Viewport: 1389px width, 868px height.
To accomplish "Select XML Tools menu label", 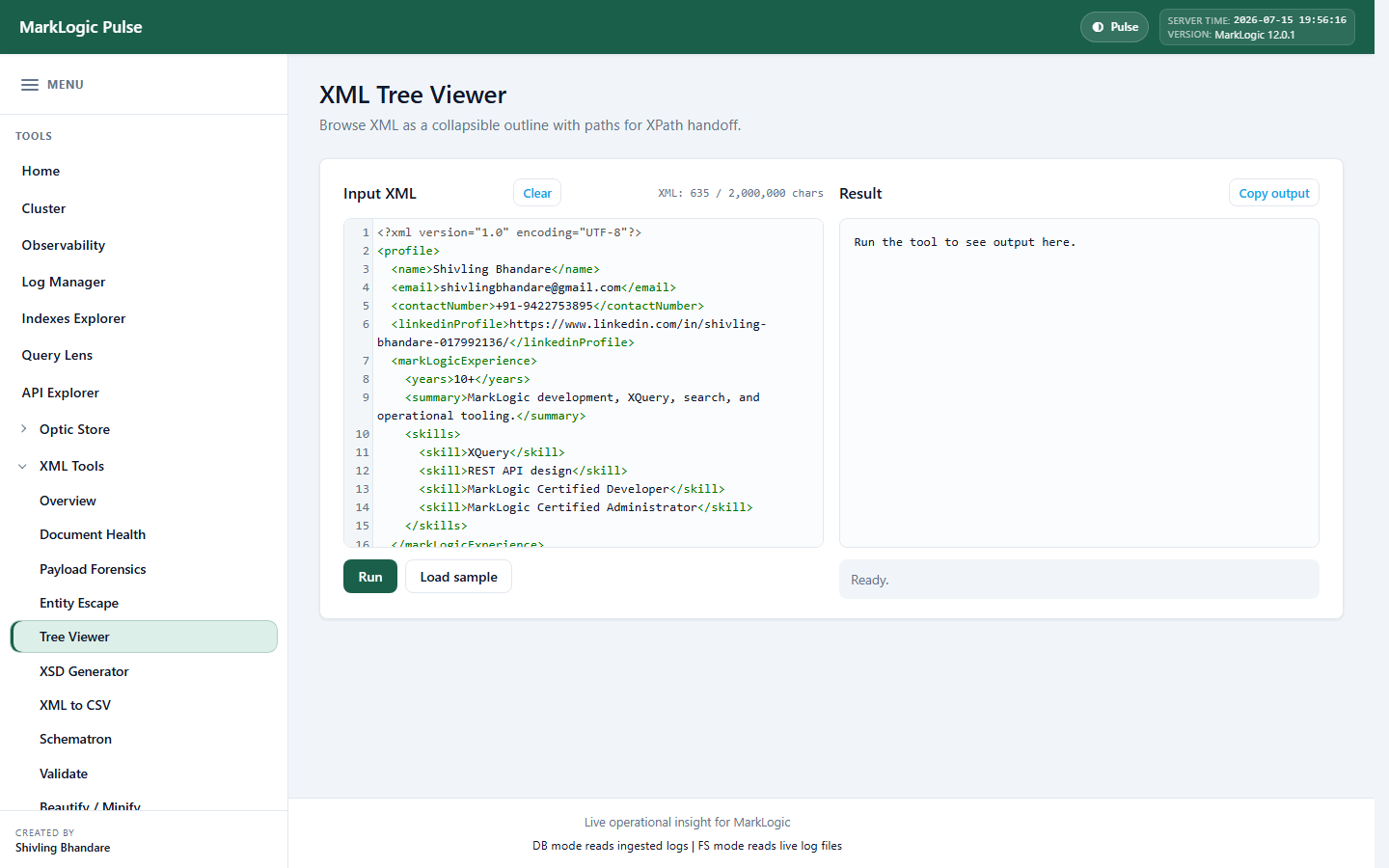I will click(71, 466).
